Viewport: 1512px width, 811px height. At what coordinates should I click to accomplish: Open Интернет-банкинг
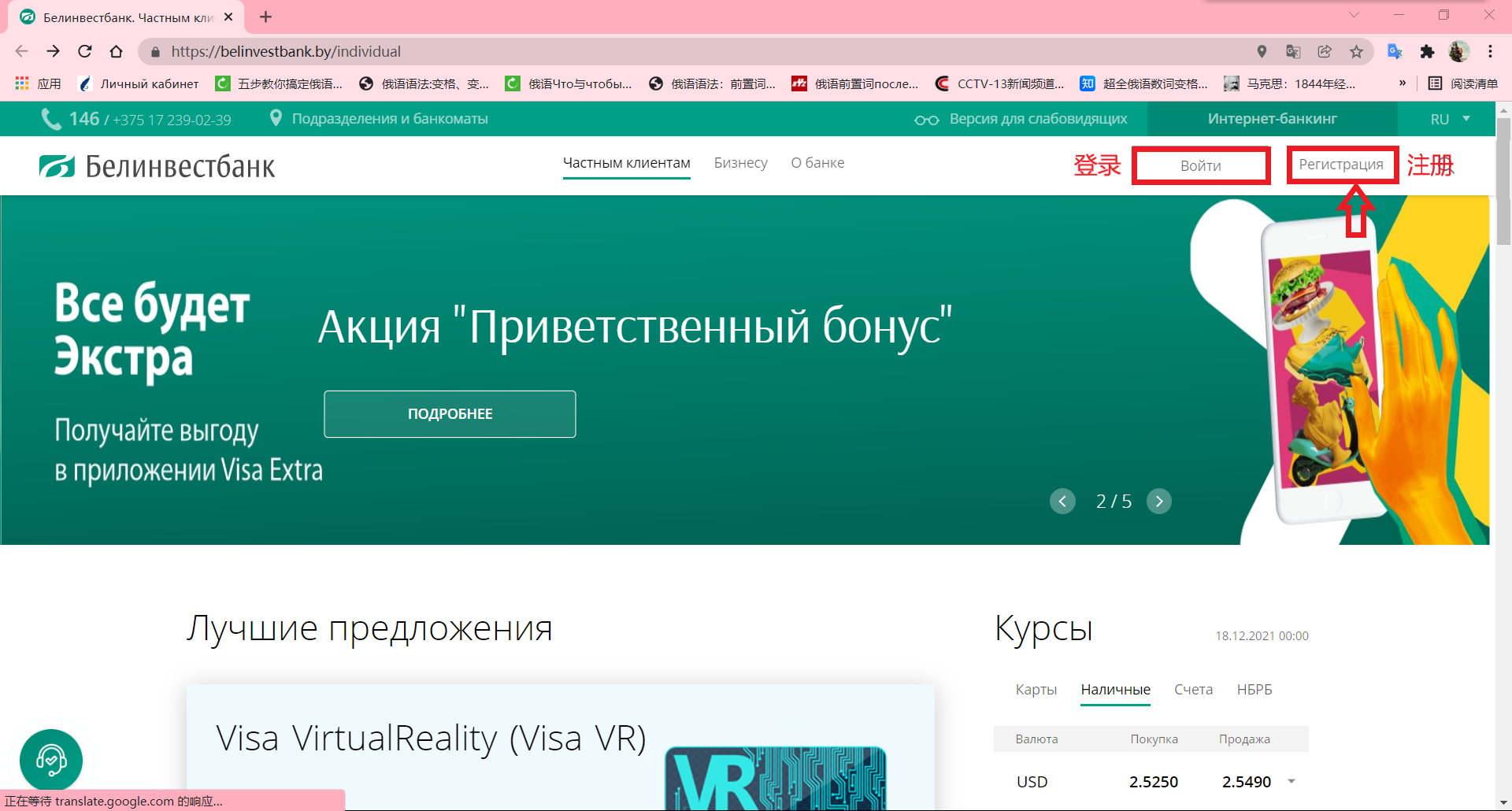[1272, 118]
